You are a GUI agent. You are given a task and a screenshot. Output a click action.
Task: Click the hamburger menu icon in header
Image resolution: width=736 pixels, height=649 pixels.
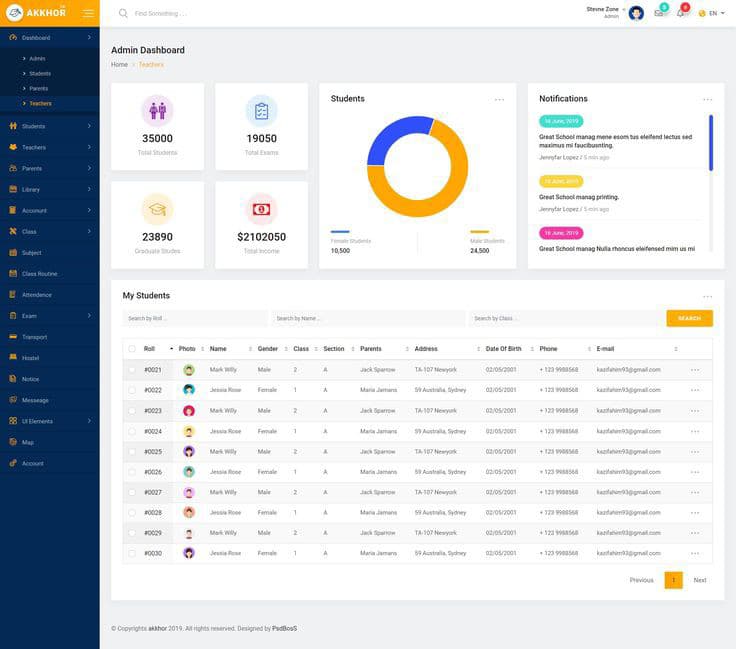pyautogui.click(x=88, y=13)
